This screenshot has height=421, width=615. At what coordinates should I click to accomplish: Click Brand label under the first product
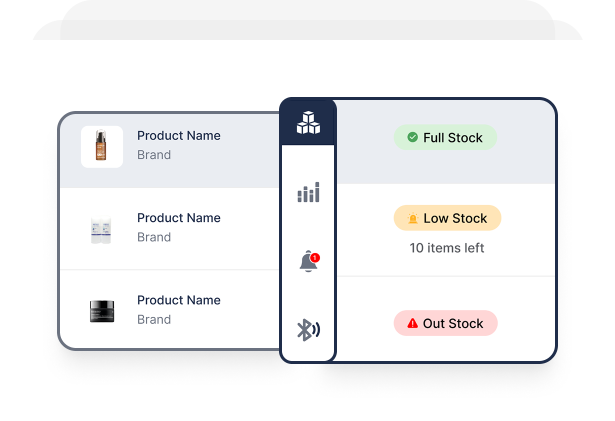[154, 156]
